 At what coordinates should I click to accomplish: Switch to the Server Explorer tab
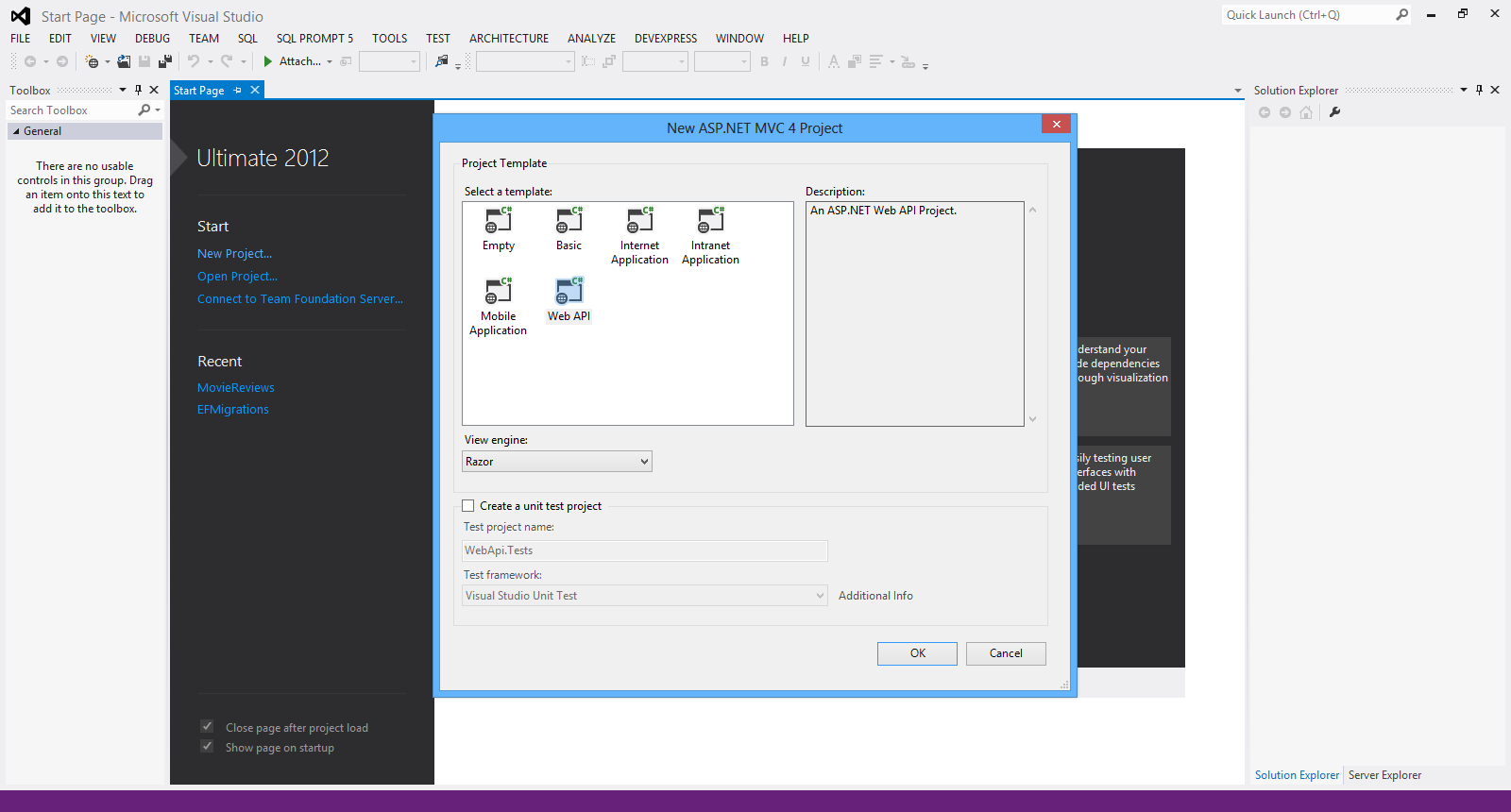[x=1384, y=775]
